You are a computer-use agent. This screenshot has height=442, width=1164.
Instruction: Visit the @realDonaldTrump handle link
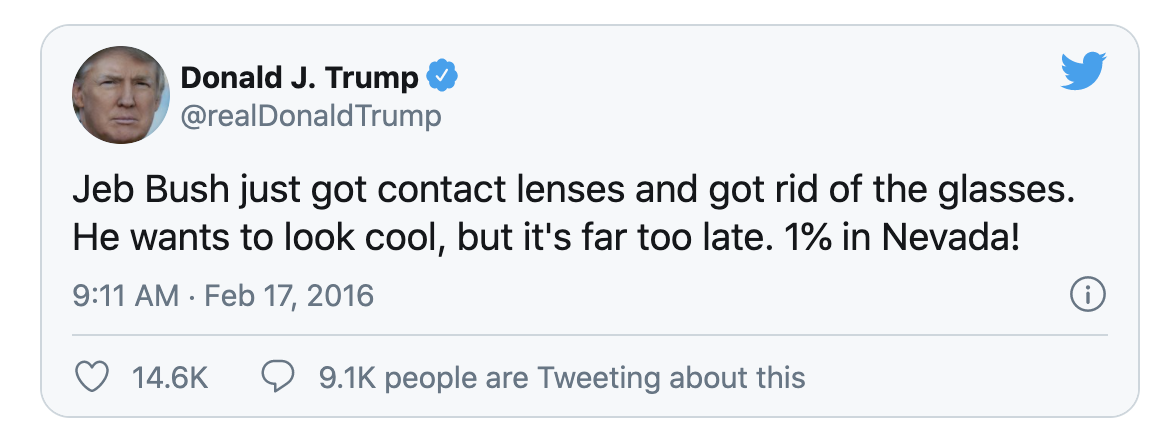[x=311, y=117]
